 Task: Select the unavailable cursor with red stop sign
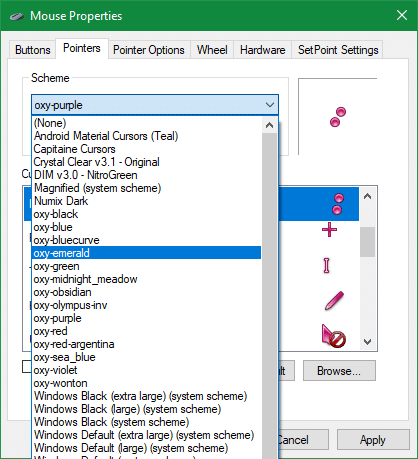pos(333,336)
